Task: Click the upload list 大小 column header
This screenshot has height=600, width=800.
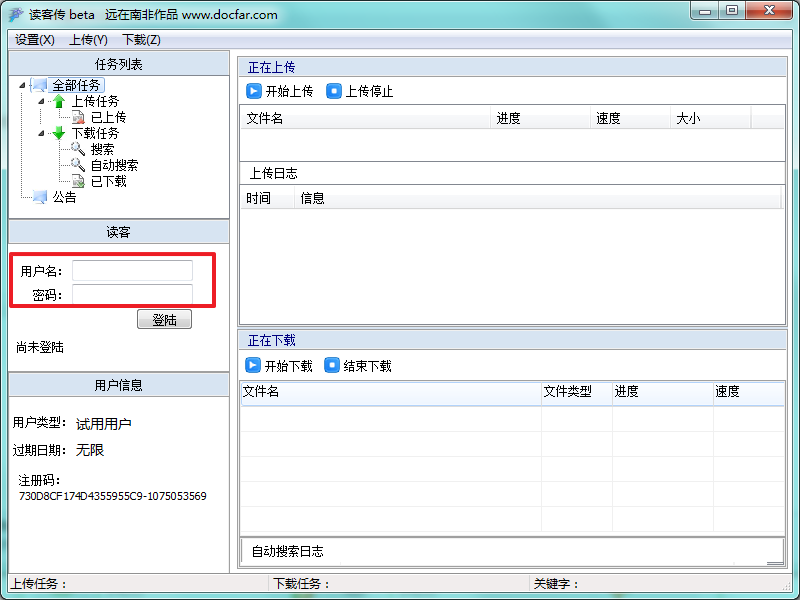Action: pyautogui.click(x=710, y=118)
